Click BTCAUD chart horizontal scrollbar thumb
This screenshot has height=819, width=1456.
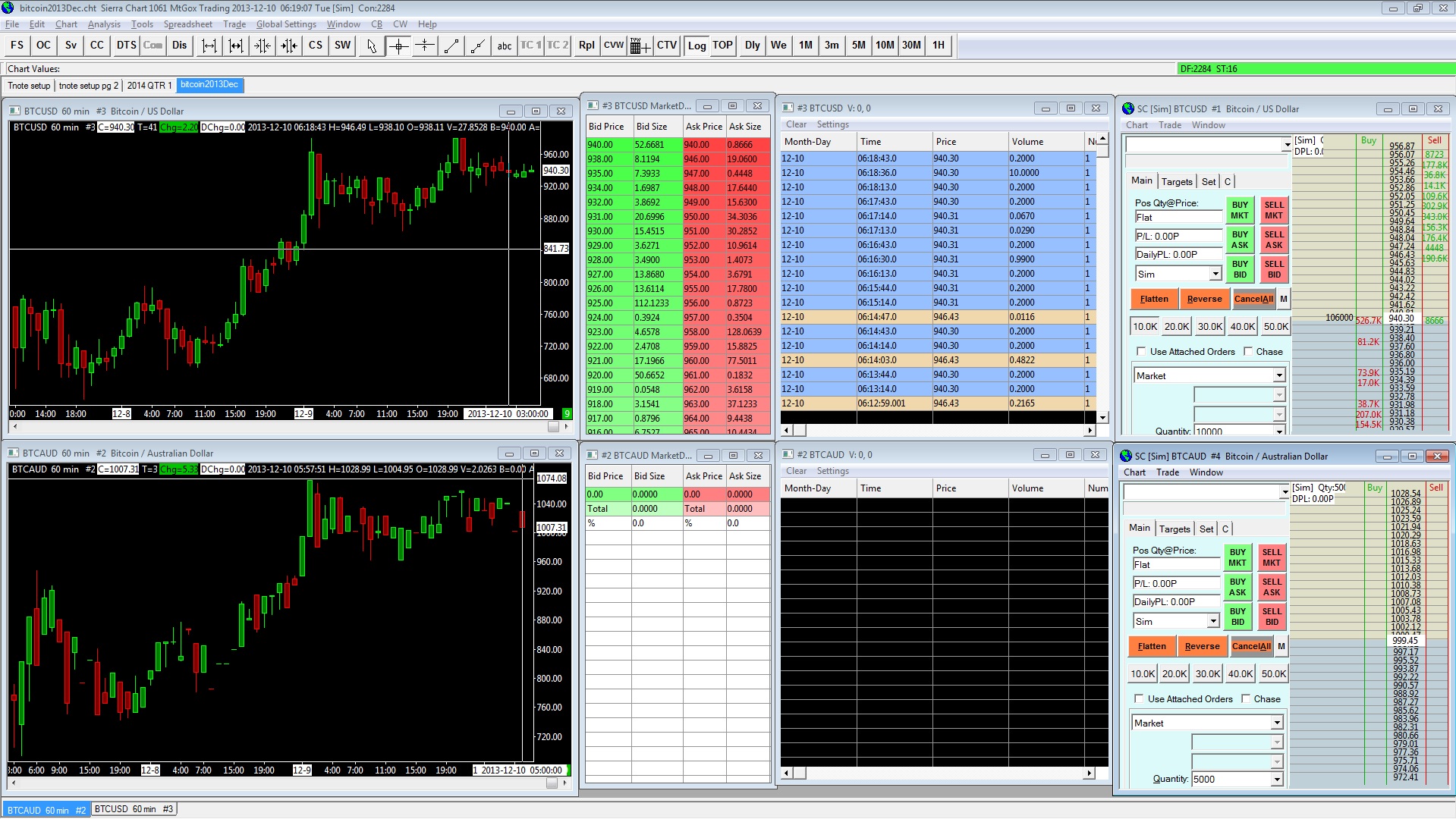[552, 783]
